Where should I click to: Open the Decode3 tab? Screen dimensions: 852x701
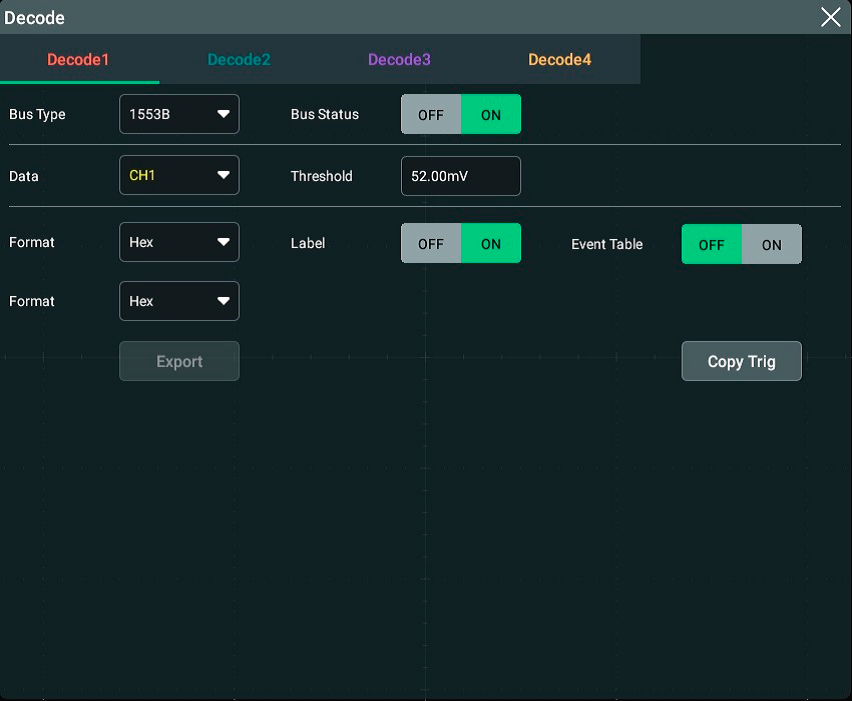pyautogui.click(x=399, y=60)
